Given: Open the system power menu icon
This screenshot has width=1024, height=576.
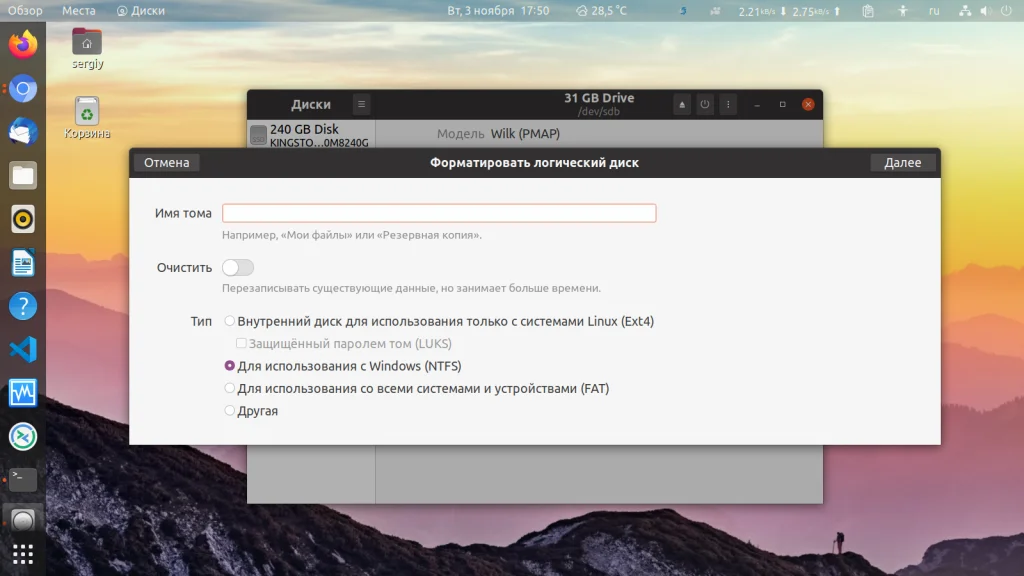Looking at the screenshot, I should click(x=1006, y=11).
